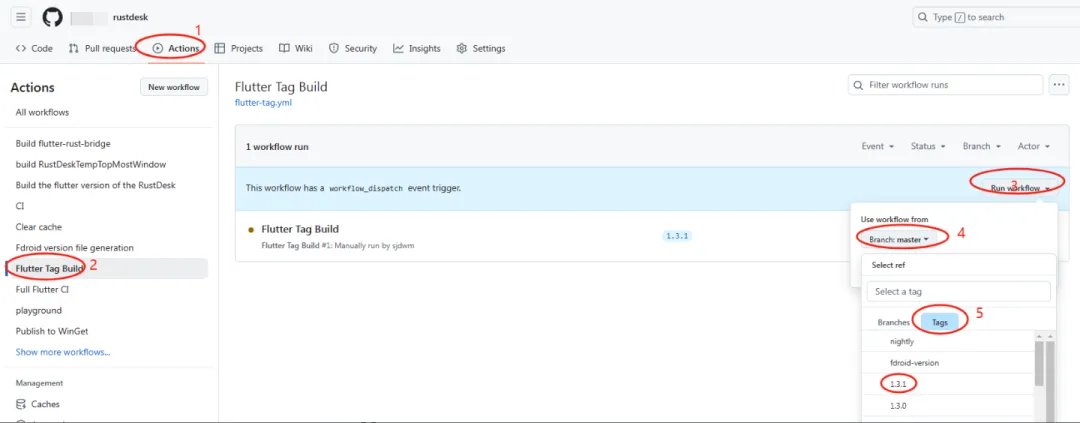The width and height of the screenshot is (1080, 423).
Task: Expand the Actor filter dropdown
Action: click(1033, 146)
